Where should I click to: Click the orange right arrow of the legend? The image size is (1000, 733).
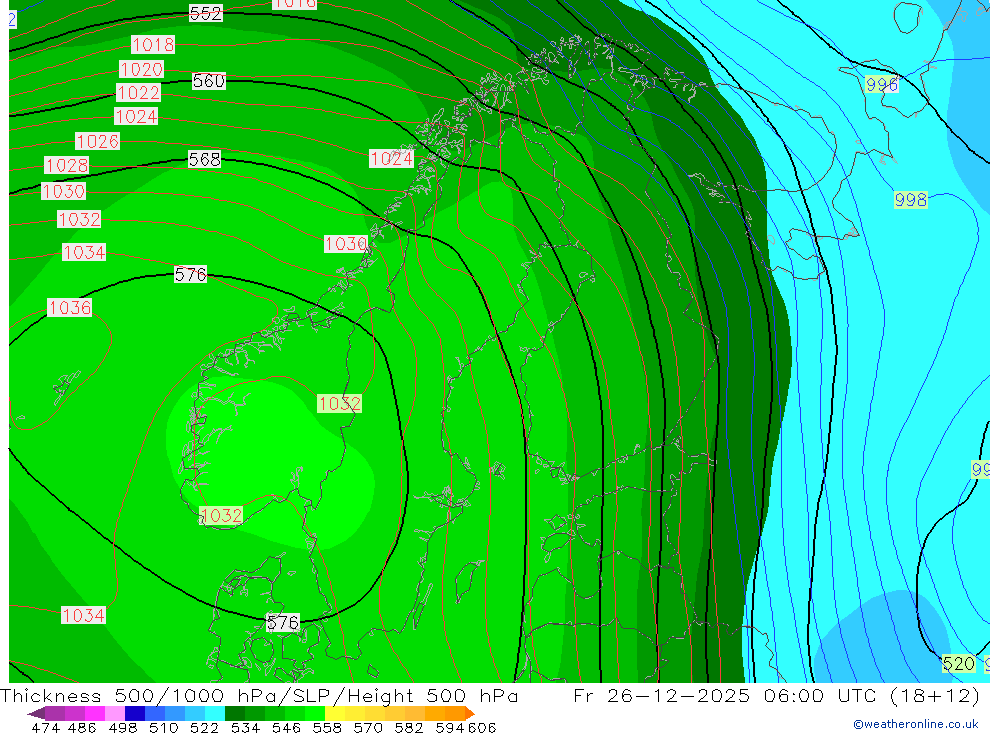tap(469, 713)
